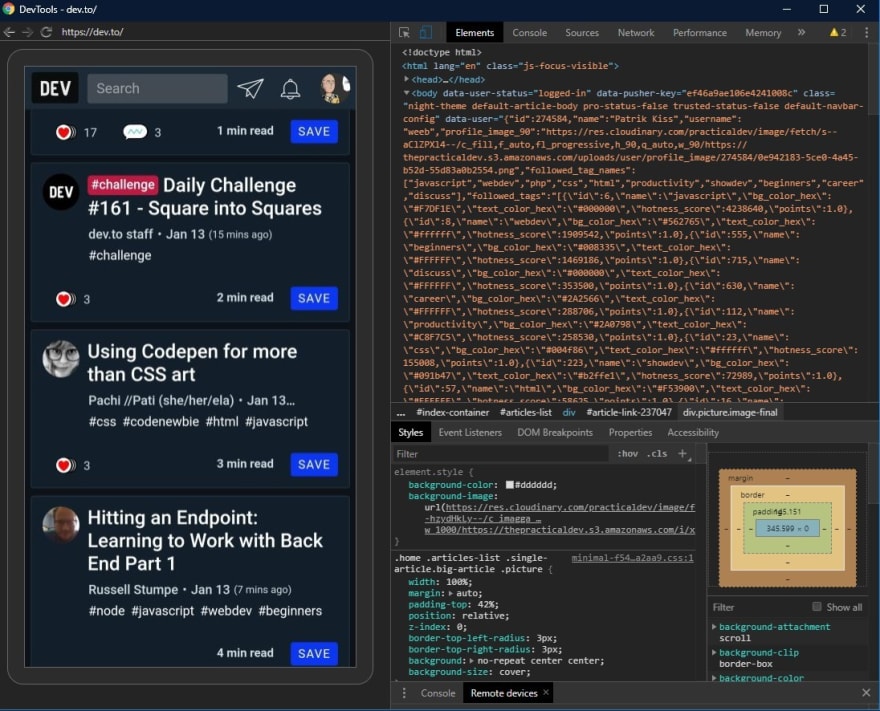
Task: Select Event Listeners pane tab
Action: click(x=470, y=433)
